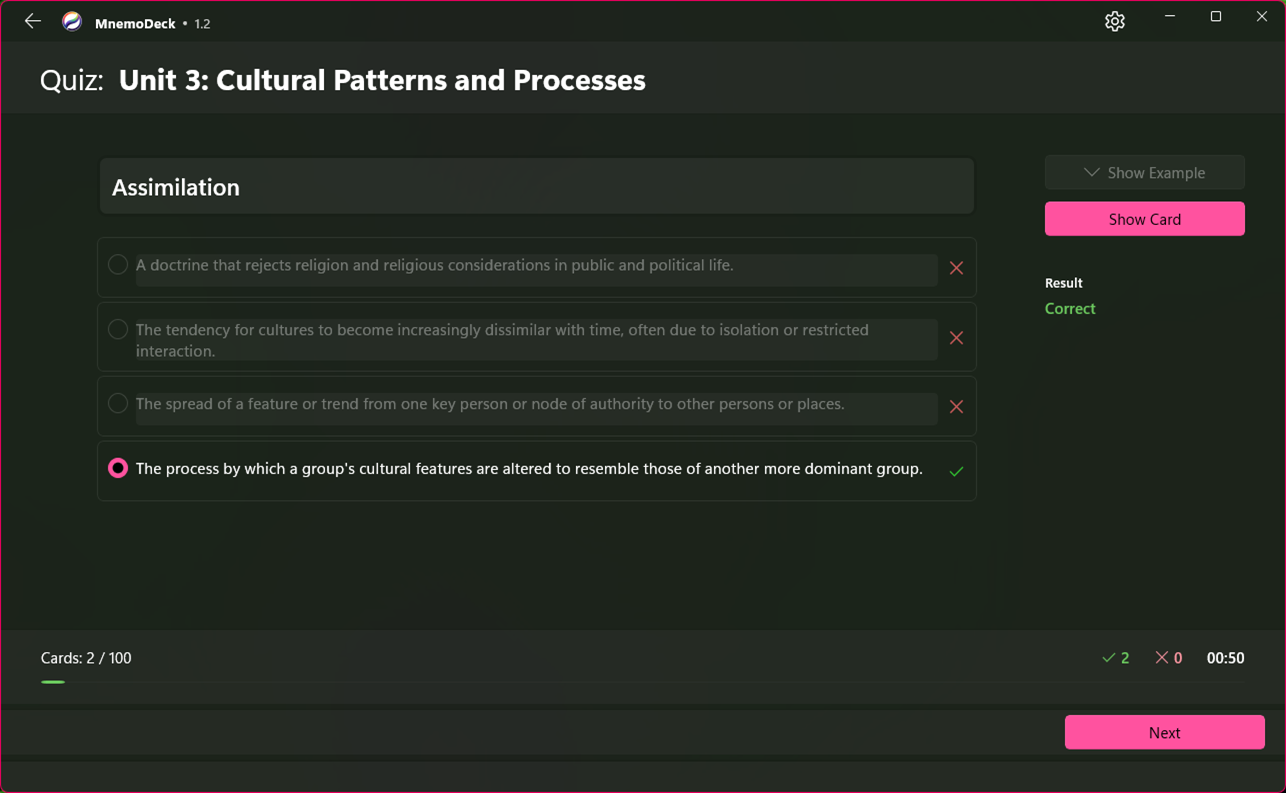The width and height of the screenshot is (1286, 793).
Task: Click the back arrow icon
Action: pyautogui.click(x=33, y=22)
